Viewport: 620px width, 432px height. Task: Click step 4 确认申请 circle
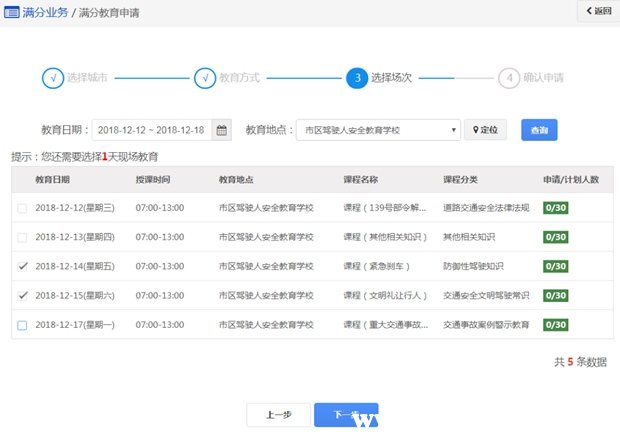[509, 78]
